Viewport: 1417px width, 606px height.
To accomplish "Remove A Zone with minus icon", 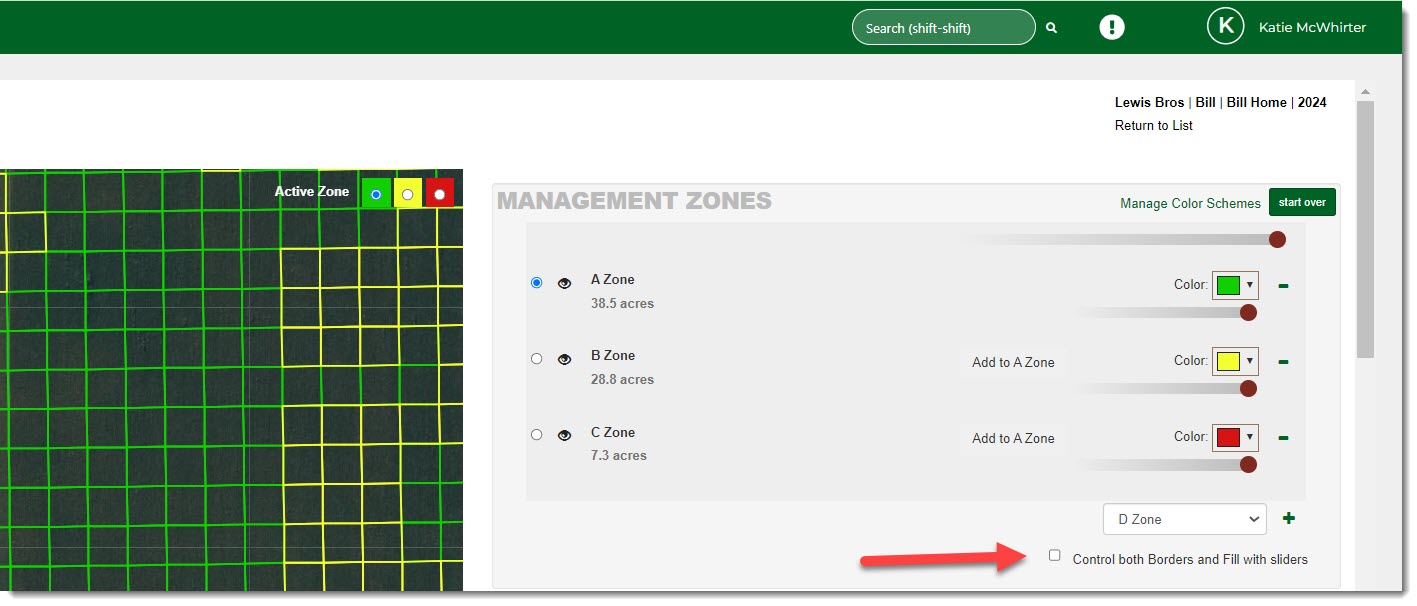I will (1283, 286).
